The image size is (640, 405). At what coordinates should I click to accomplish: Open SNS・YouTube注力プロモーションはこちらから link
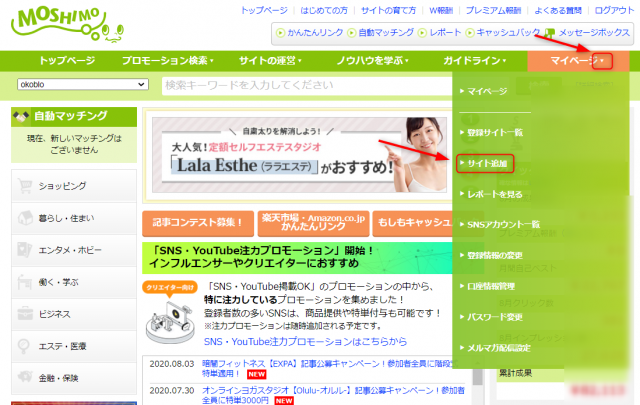305,341
